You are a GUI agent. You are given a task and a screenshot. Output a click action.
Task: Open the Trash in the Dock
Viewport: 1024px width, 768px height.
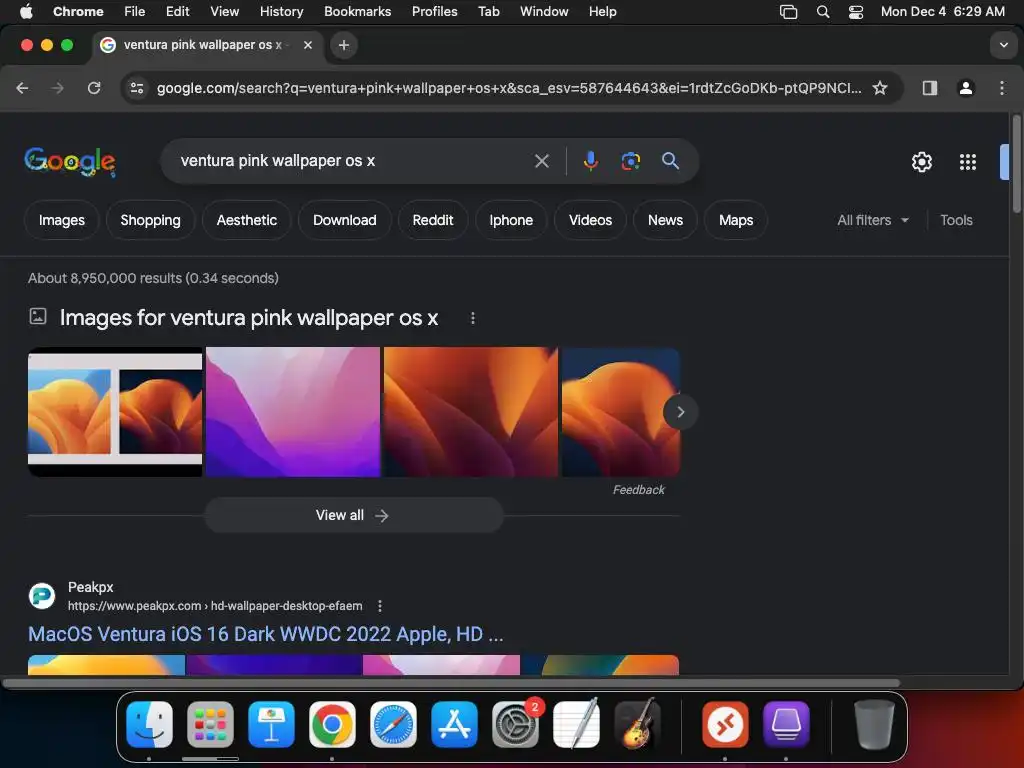tap(874, 725)
